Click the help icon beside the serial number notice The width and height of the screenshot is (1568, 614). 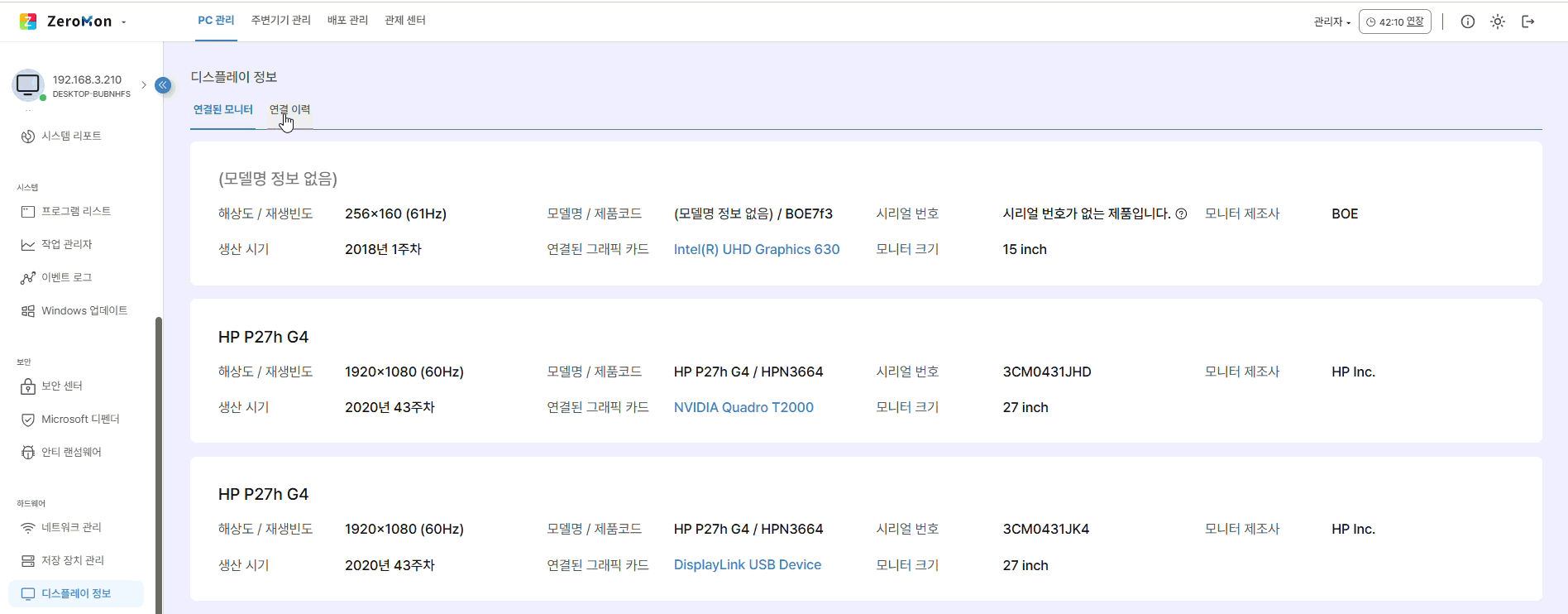tap(1181, 213)
